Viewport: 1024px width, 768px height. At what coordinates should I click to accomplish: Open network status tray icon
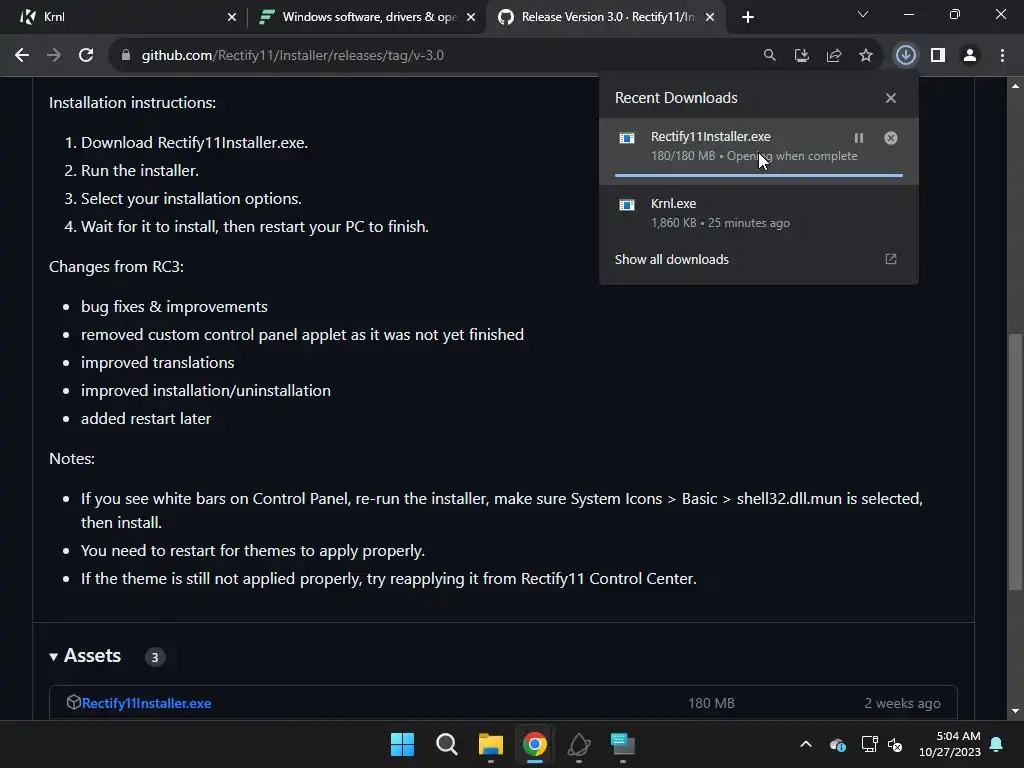(x=869, y=744)
